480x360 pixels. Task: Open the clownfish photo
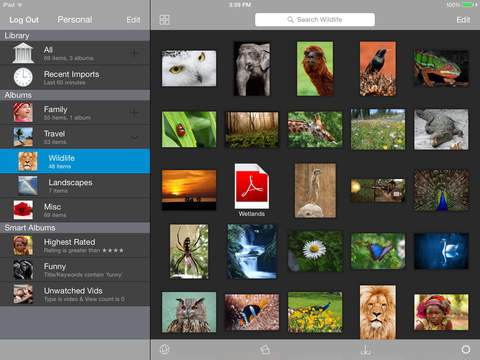click(x=252, y=312)
